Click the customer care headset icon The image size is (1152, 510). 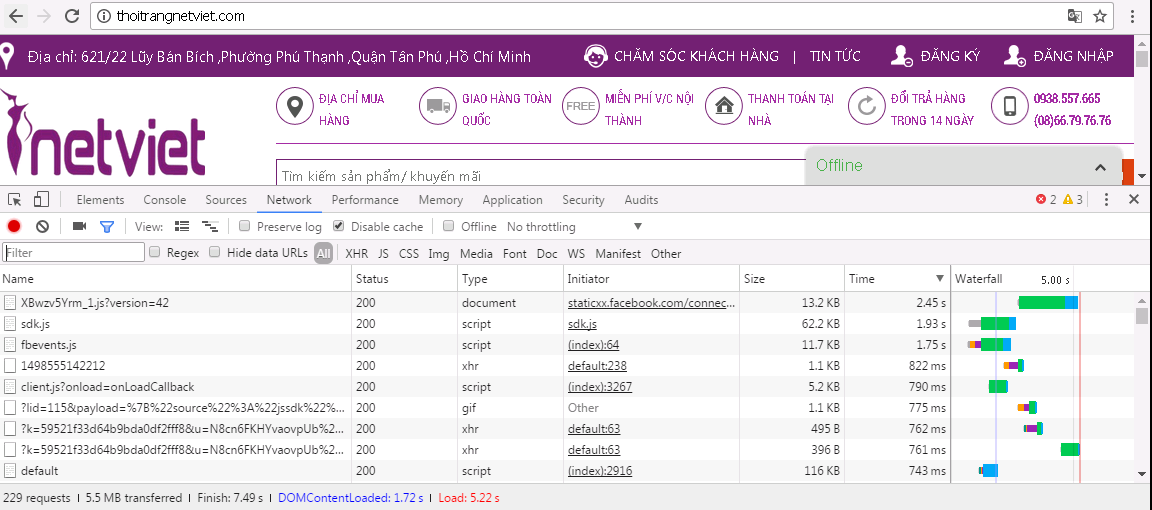(594, 56)
